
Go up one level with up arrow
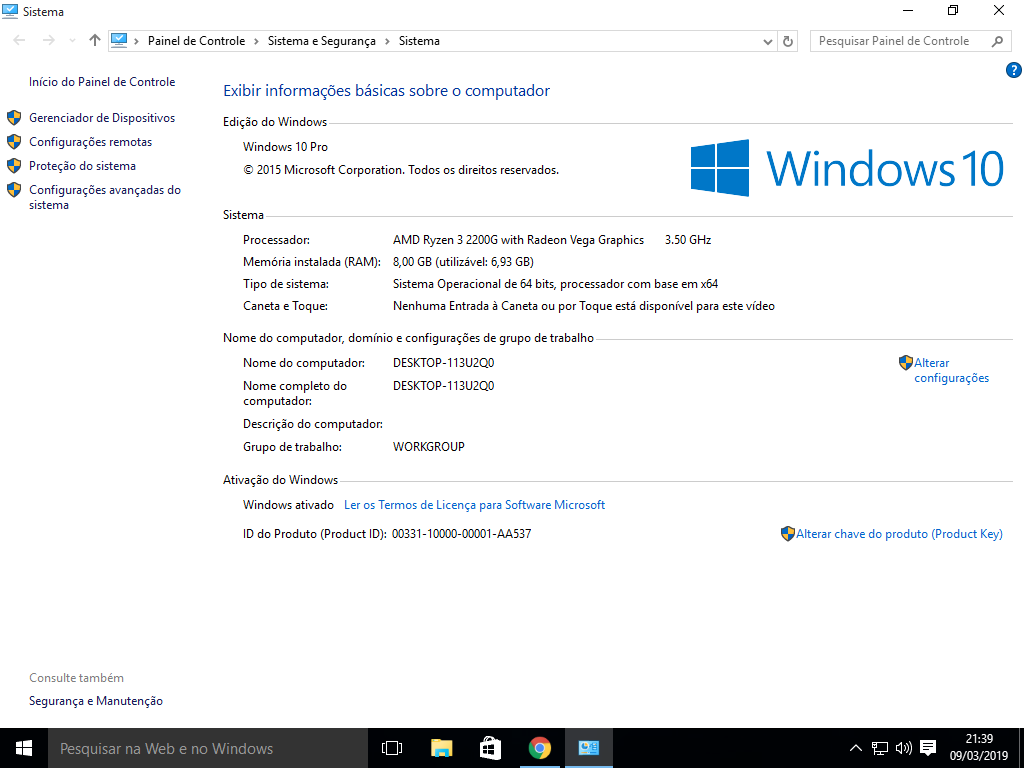coord(95,40)
